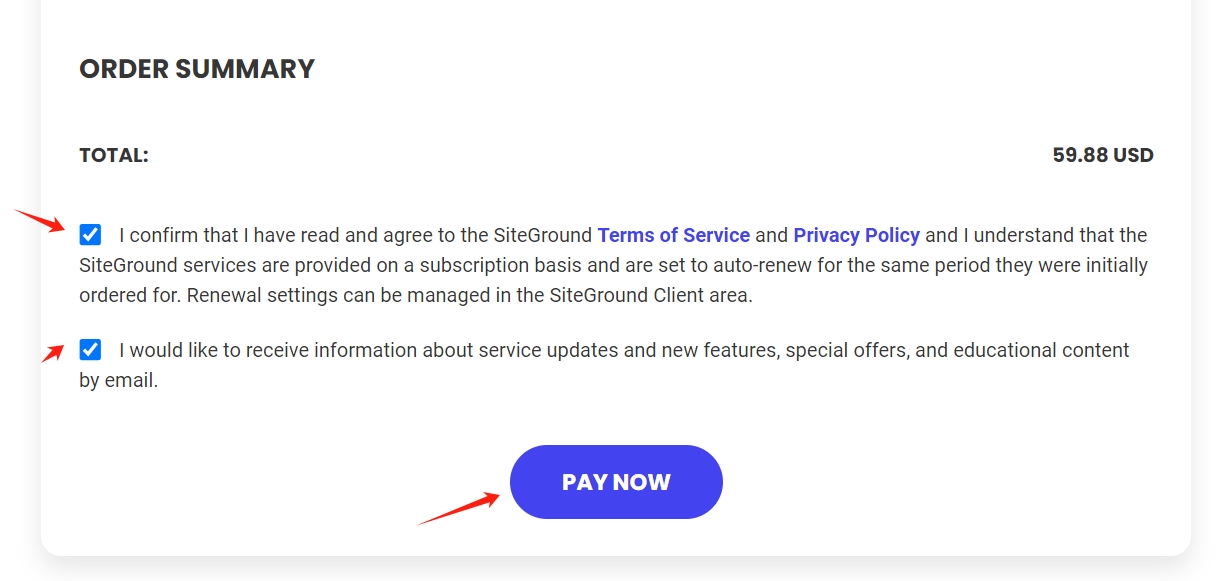Viewport: 1225px width, 581px height.
Task: Uncheck the email updates subscription checkbox
Action: (90, 350)
